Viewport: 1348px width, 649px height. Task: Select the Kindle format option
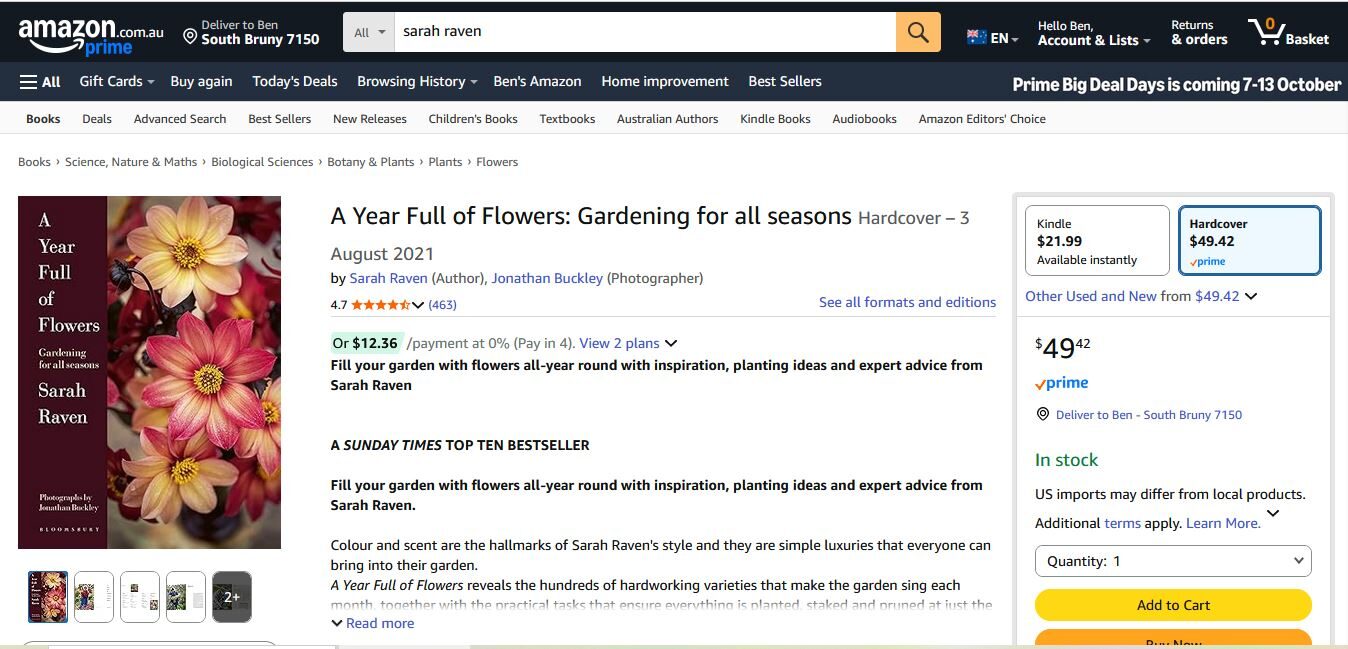(x=1097, y=241)
